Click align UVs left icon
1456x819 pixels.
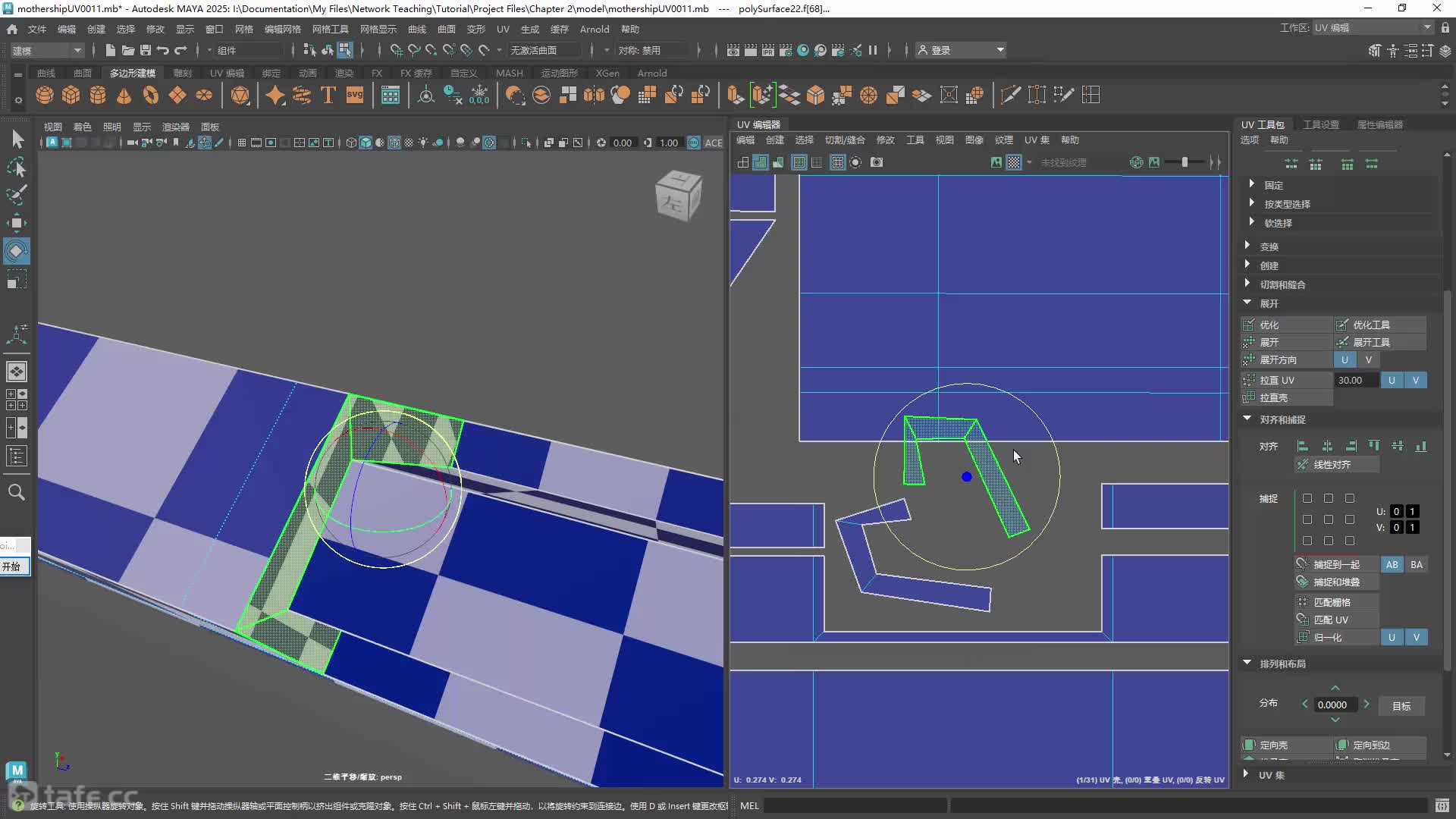1303,446
